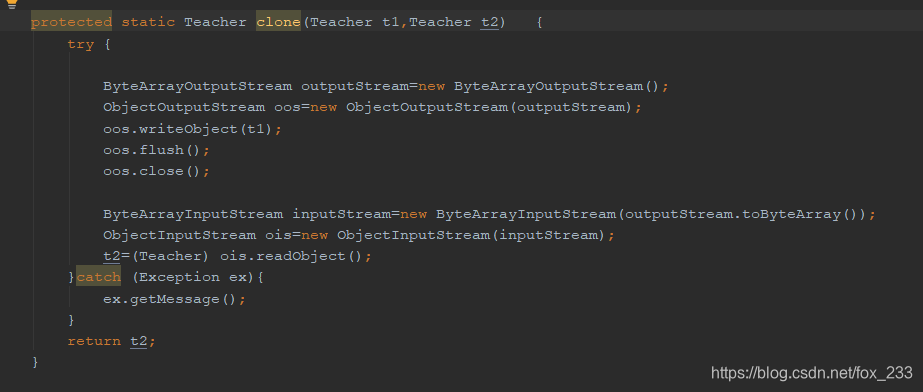Click 't2' in the return statement

[139, 341]
